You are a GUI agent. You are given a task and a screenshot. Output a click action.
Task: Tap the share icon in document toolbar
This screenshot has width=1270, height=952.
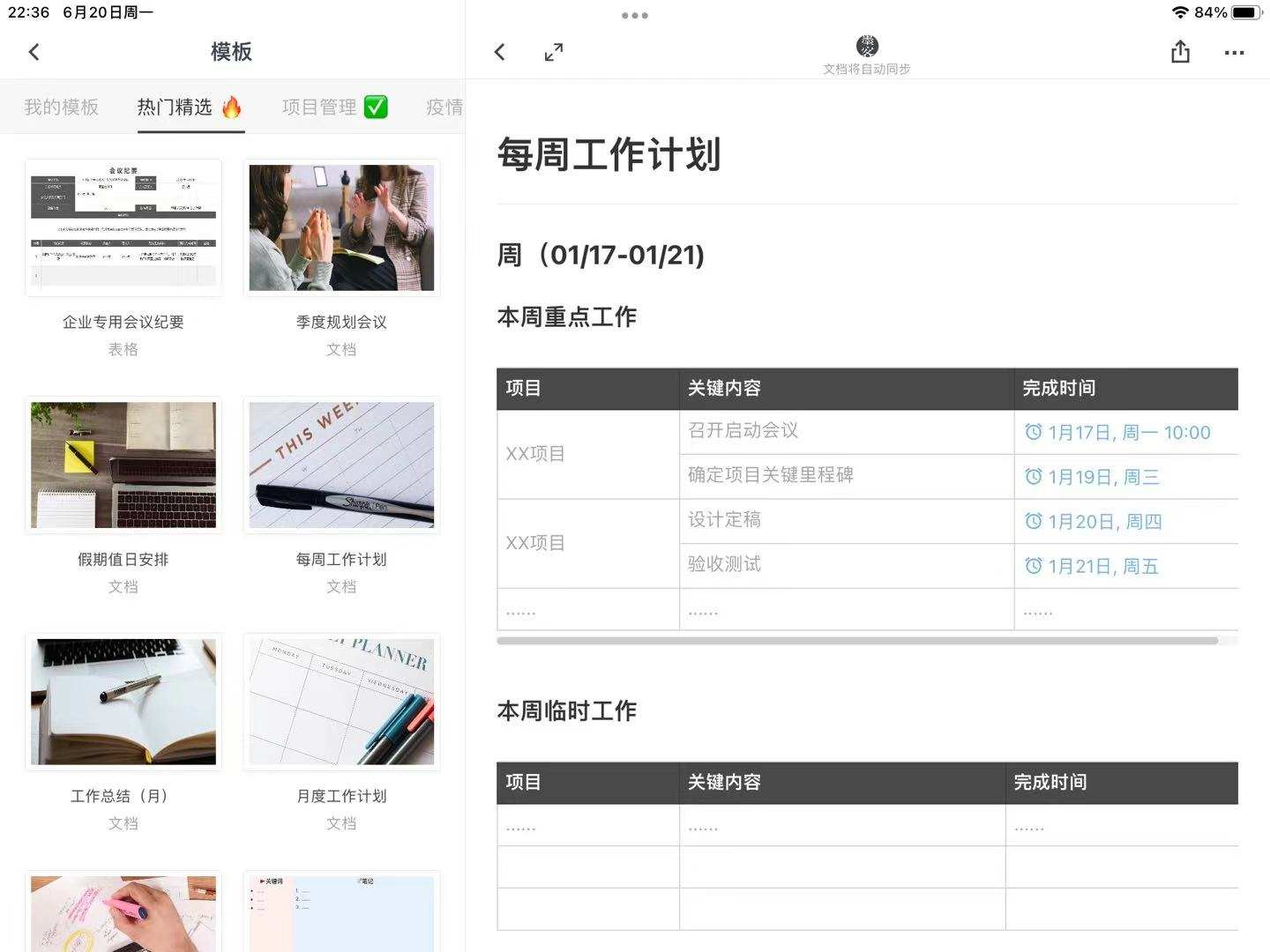(1180, 52)
